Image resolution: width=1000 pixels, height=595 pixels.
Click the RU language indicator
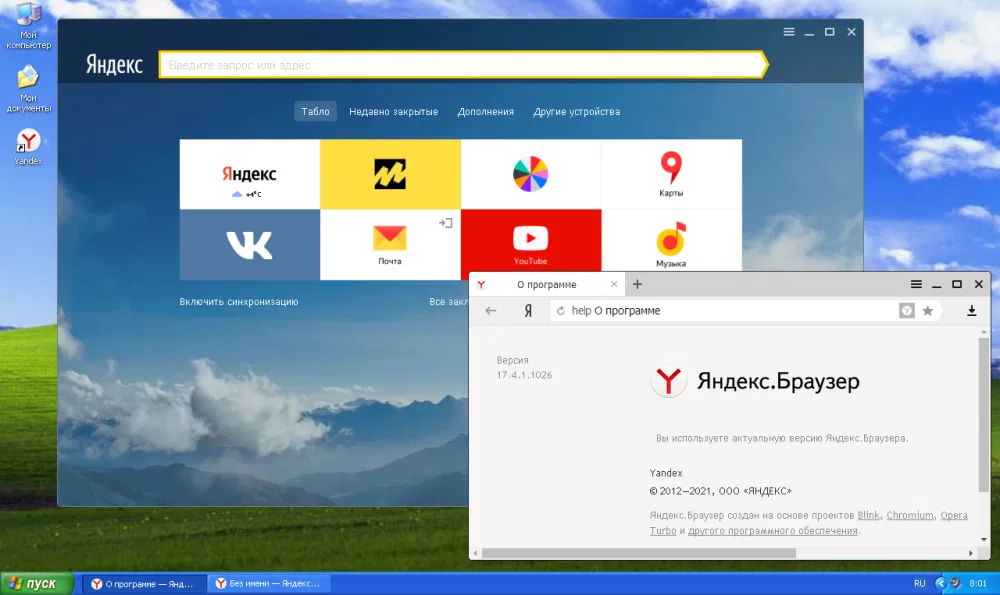tap(919, 584)
